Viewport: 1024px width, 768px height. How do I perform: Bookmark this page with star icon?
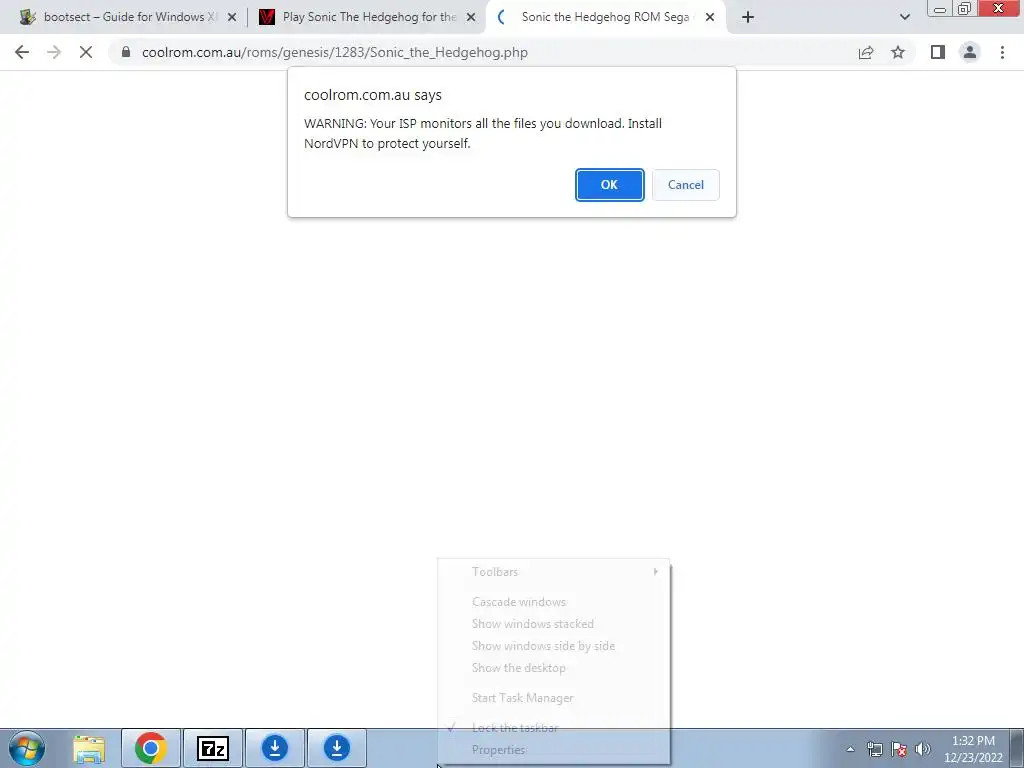[898, 52]
